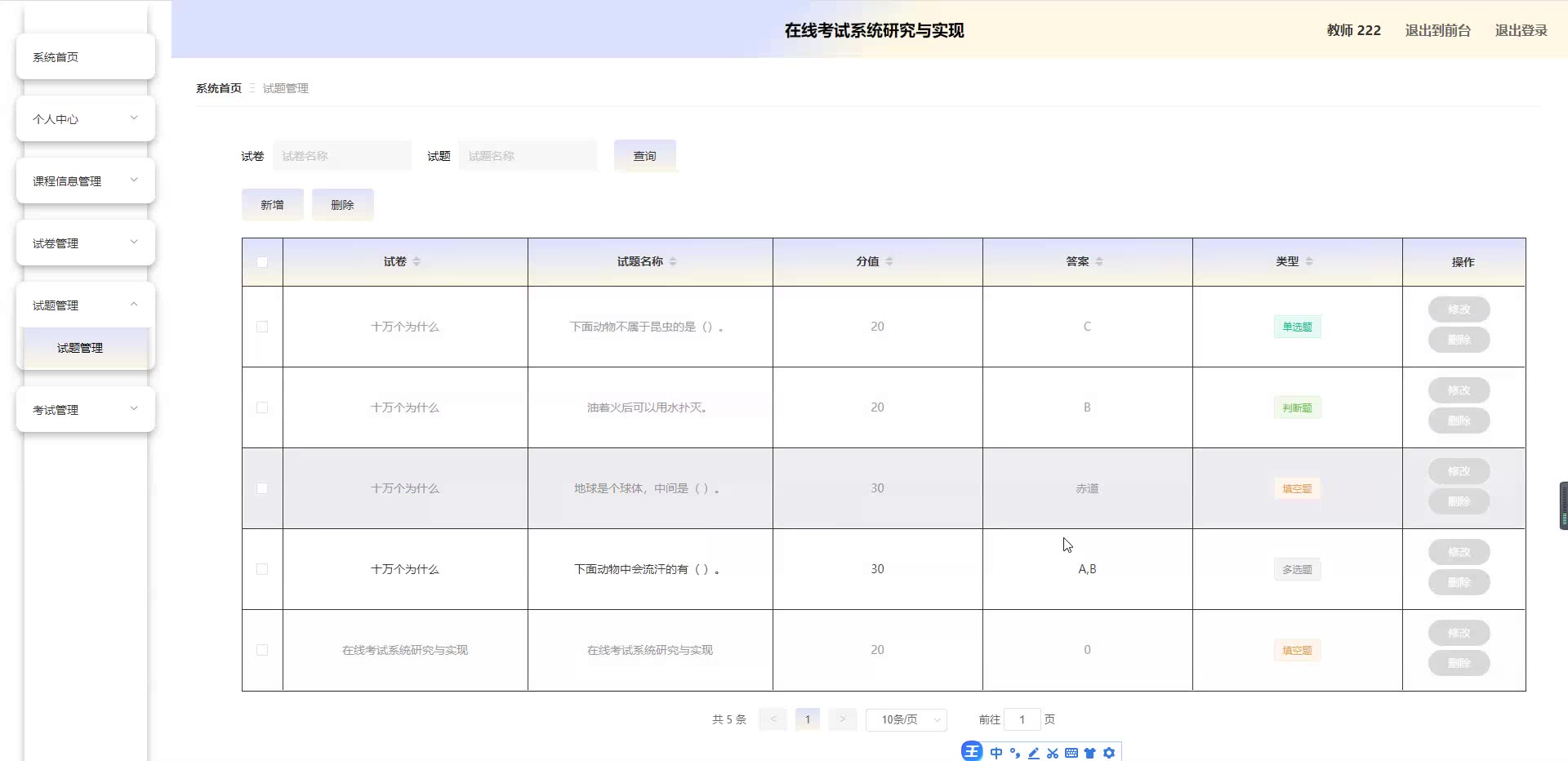Click the 新增 button to add question
The width and height of the screenshot is (1568, 761).
coord(272,205)
